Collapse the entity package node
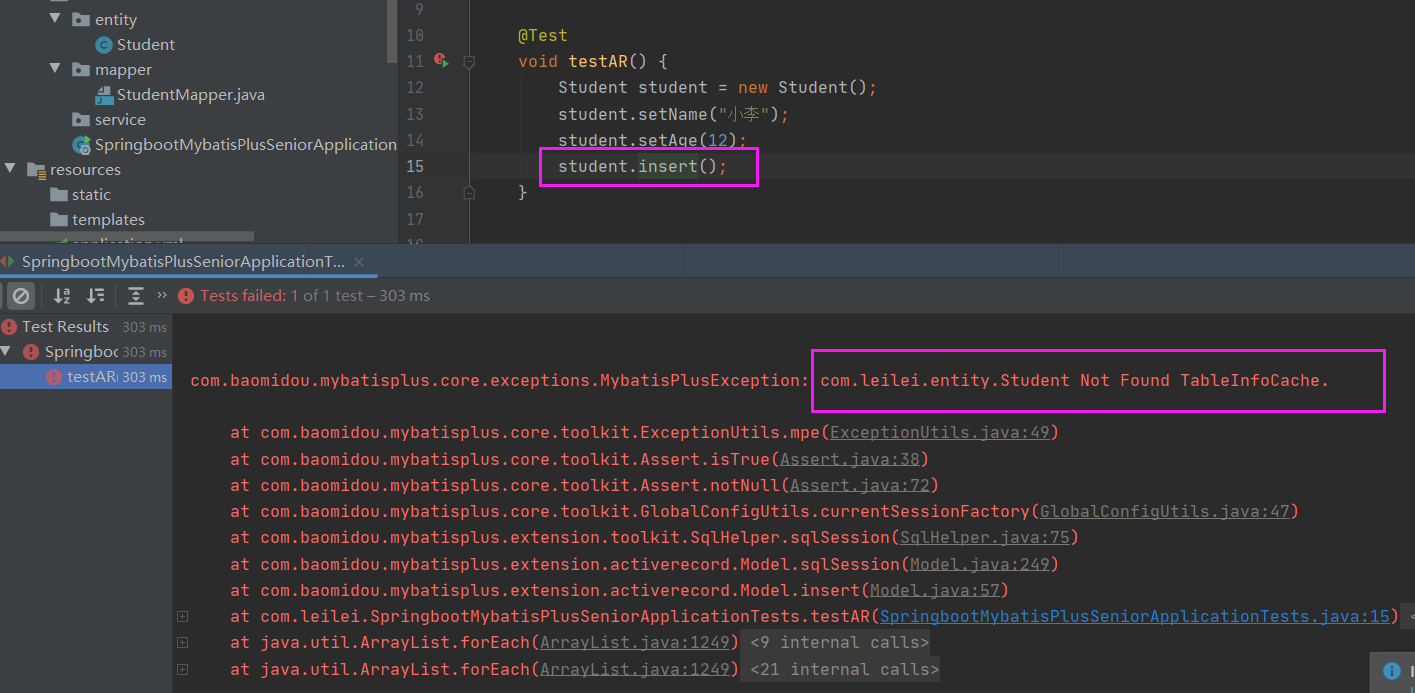 57,19
